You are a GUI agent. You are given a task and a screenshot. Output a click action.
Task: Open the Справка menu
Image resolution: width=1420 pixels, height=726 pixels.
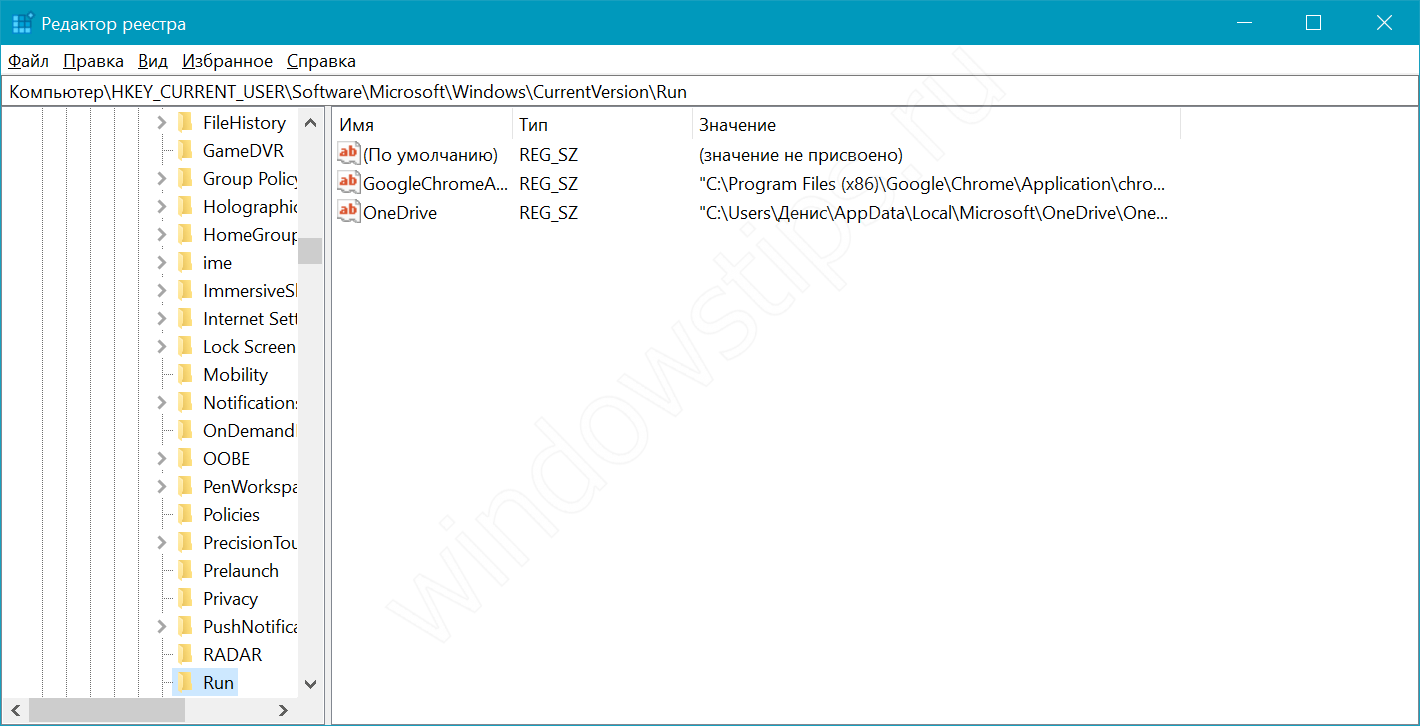[320, 61]
